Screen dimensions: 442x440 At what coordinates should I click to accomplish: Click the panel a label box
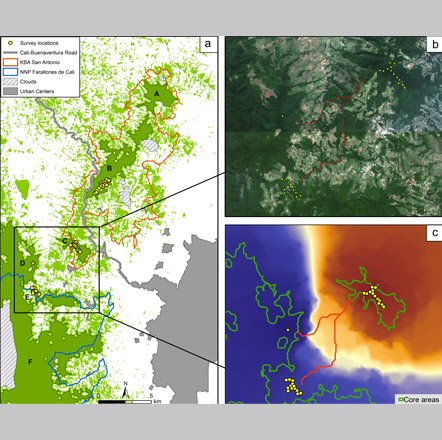pos(208,44)
